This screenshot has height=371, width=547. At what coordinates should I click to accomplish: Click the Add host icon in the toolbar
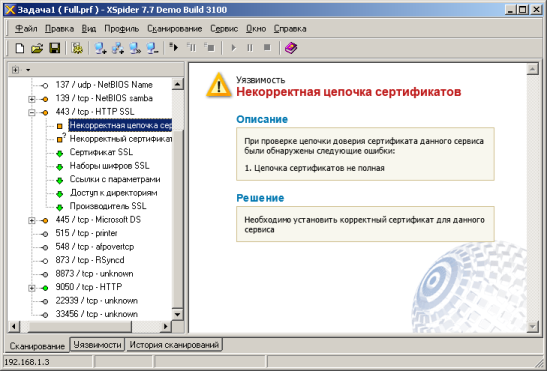click(100, 48)
